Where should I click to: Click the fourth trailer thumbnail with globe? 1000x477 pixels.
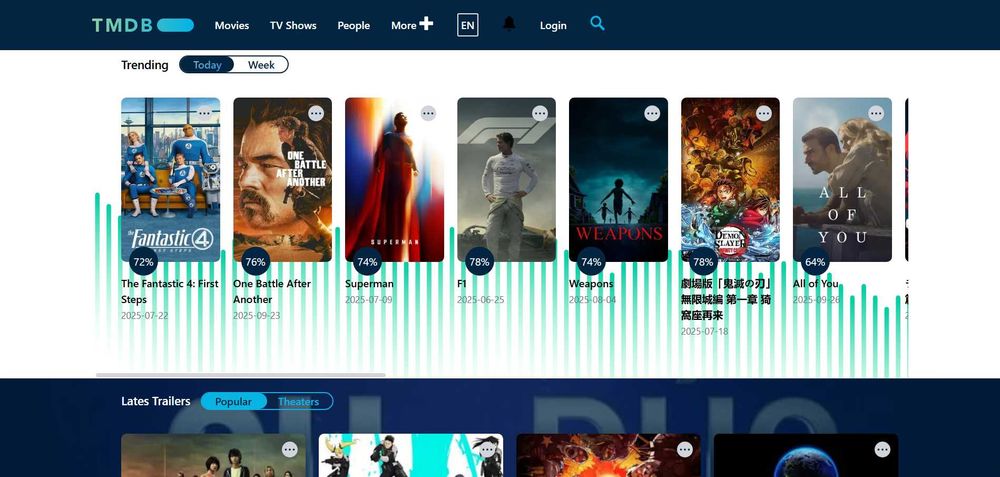pyautogui.click(x=805, y=455)
